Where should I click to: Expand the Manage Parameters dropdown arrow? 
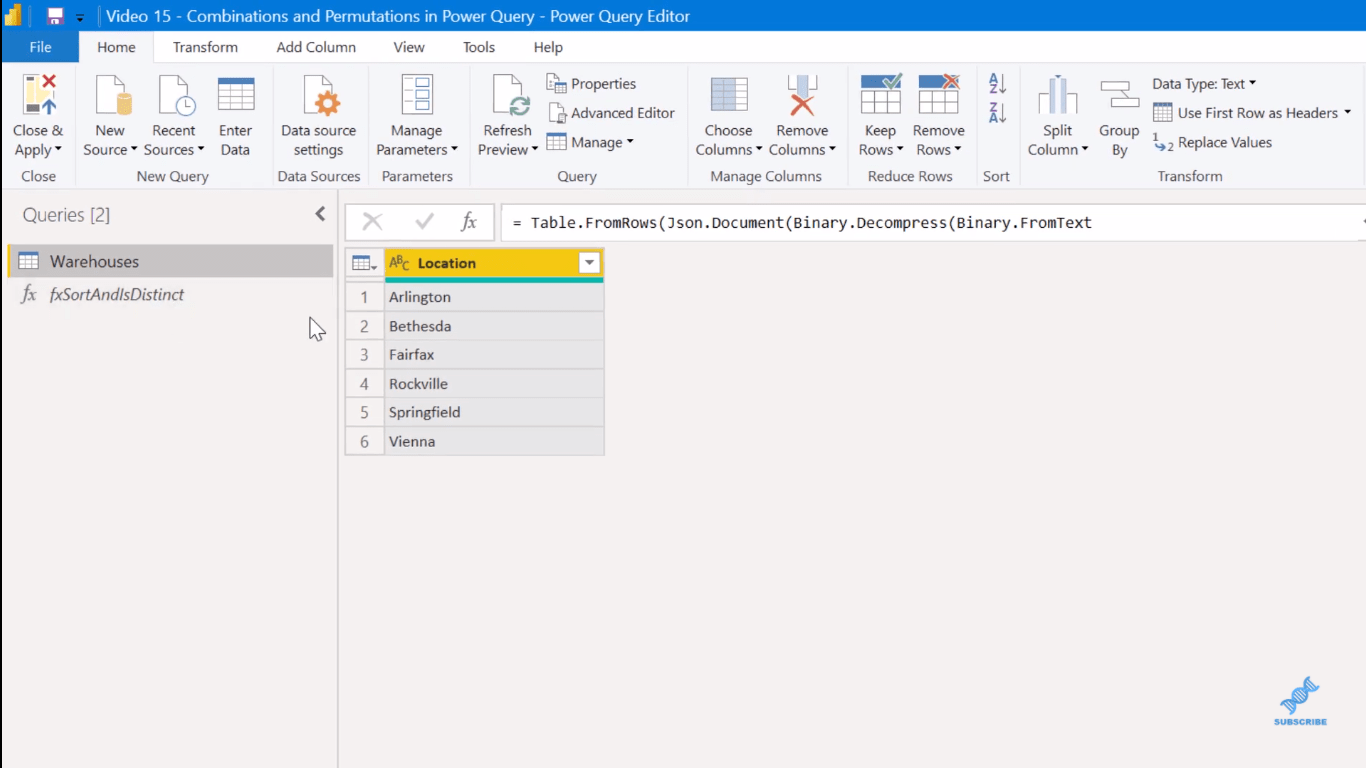[454, 150]
